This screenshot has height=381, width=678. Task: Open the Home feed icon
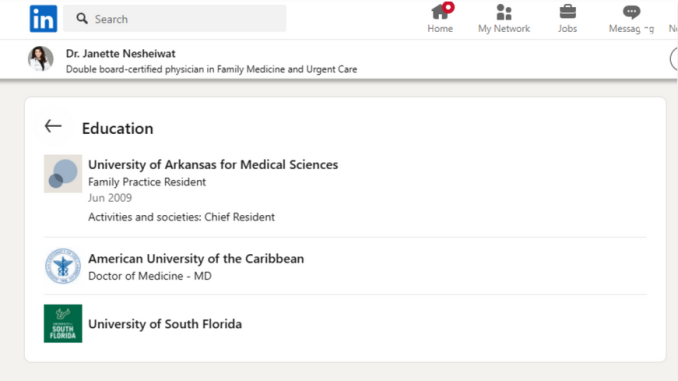440,12
